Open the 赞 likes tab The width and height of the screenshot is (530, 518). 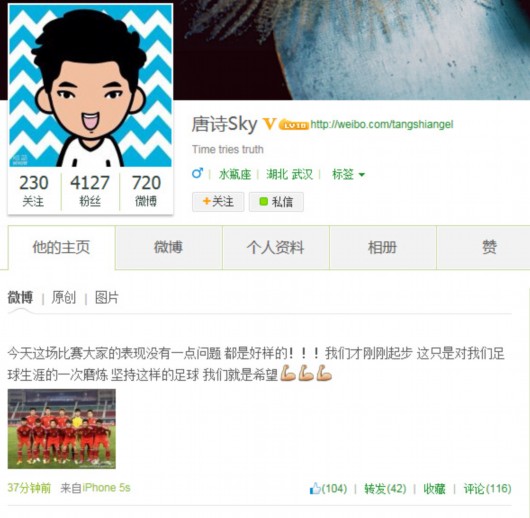[489, 247]
